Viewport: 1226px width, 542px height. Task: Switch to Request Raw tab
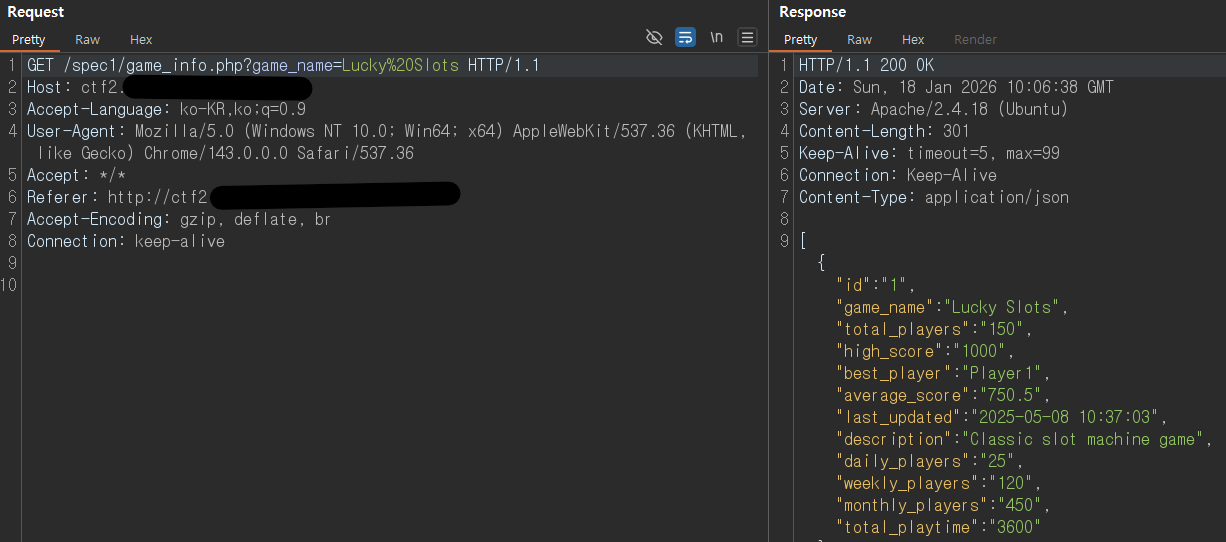click(x=88, y=40)
